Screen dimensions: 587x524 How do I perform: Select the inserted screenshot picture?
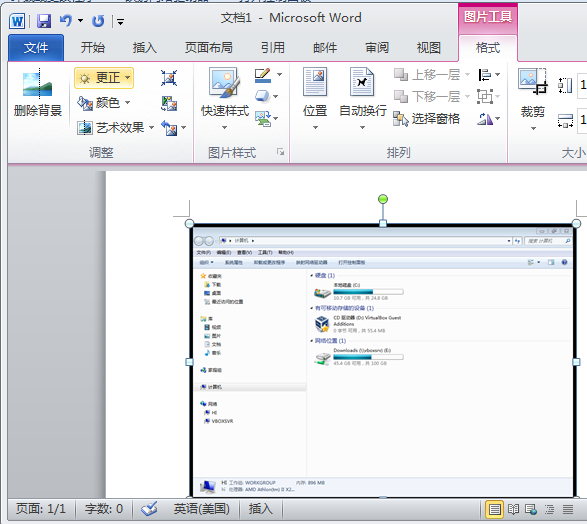click(383, 362)
